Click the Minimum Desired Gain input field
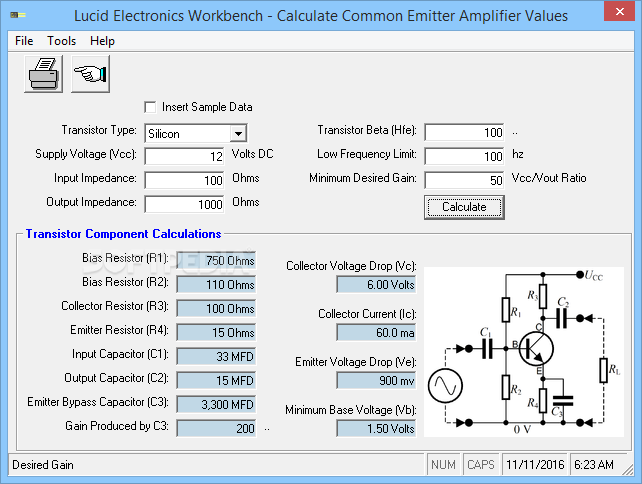The image size is (642, 484). click(x=464, y=181)
